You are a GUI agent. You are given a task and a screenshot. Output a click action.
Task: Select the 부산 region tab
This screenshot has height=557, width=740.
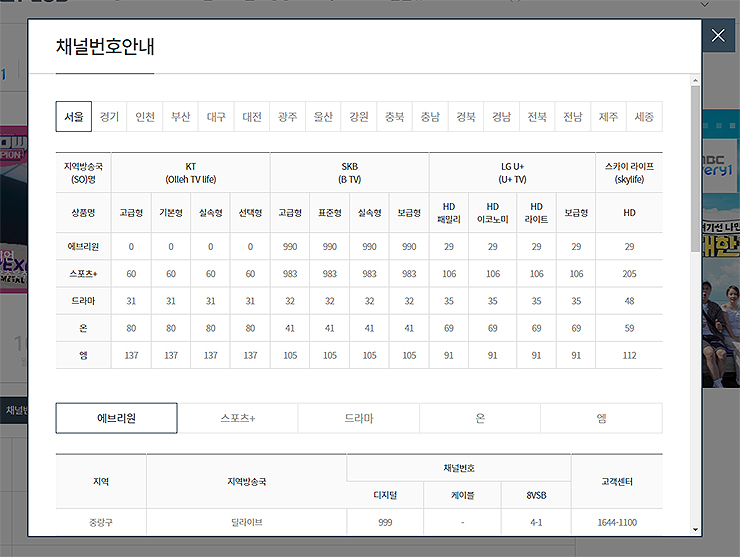coord(181,117)
